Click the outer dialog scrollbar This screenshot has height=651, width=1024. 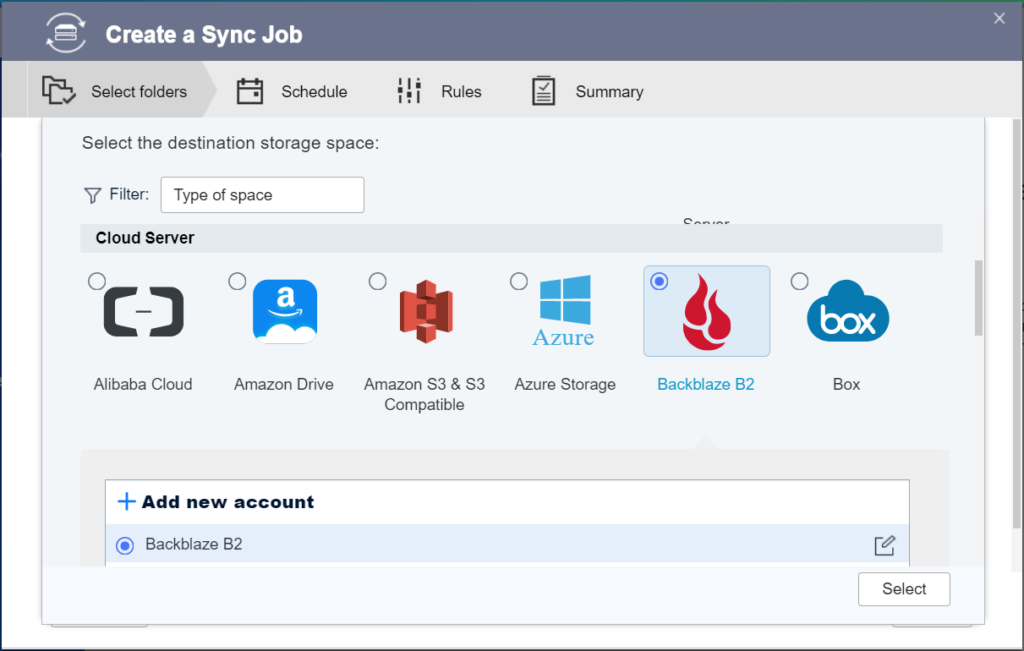pyautogui.click(x=1016, y=323)
